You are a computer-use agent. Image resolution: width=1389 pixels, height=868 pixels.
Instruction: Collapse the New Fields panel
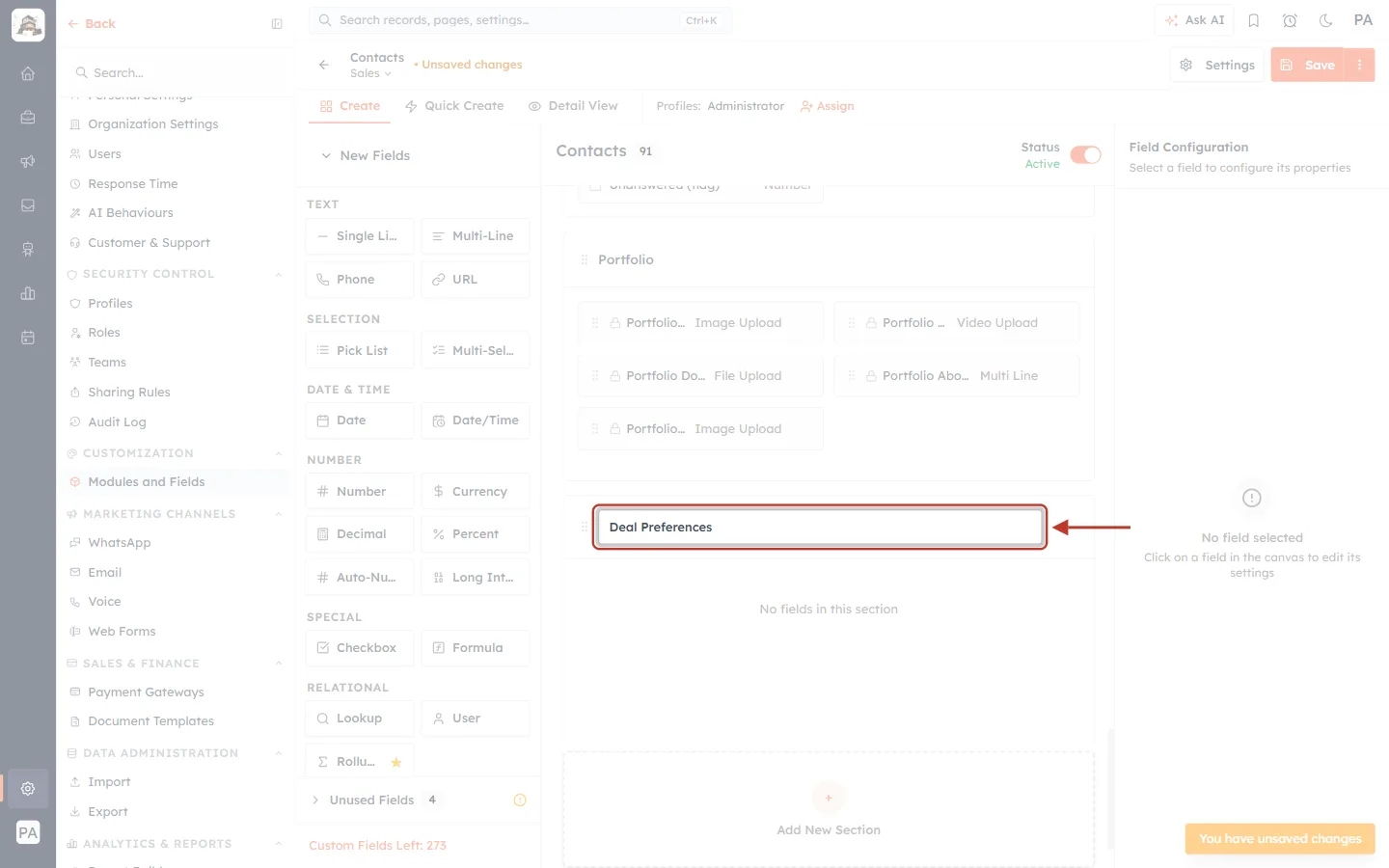[326, 155]
